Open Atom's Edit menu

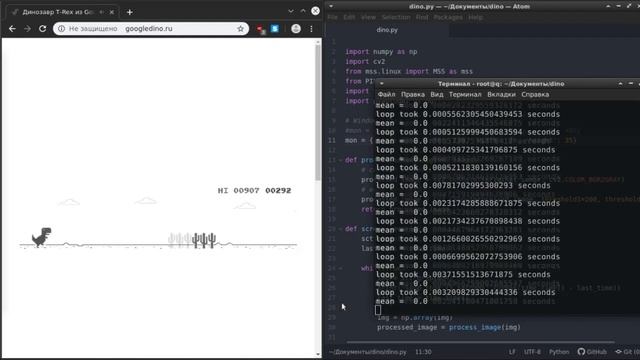click(x=349, y=17)
